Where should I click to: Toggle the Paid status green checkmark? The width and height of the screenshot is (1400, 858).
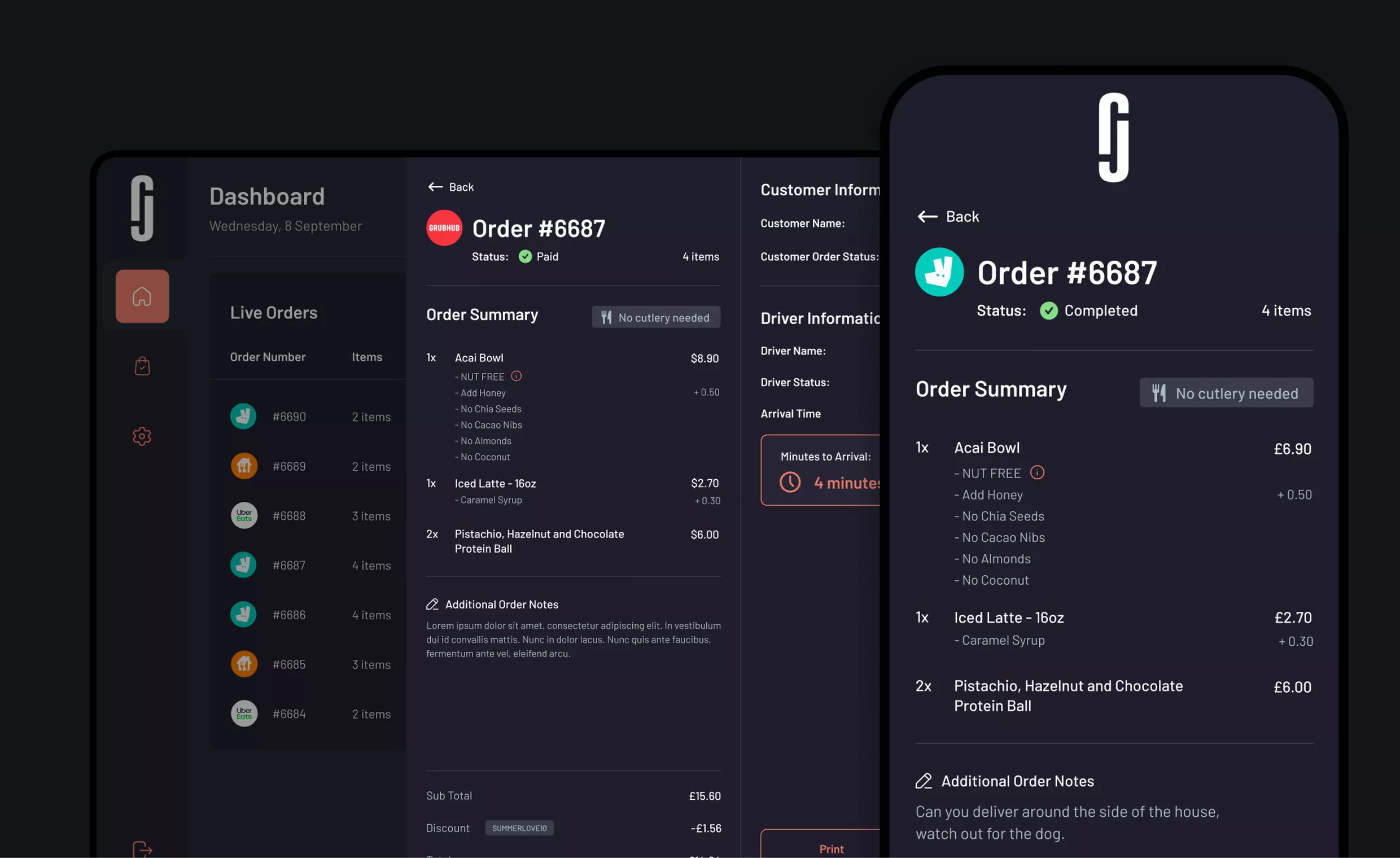[x=524, y=257]
